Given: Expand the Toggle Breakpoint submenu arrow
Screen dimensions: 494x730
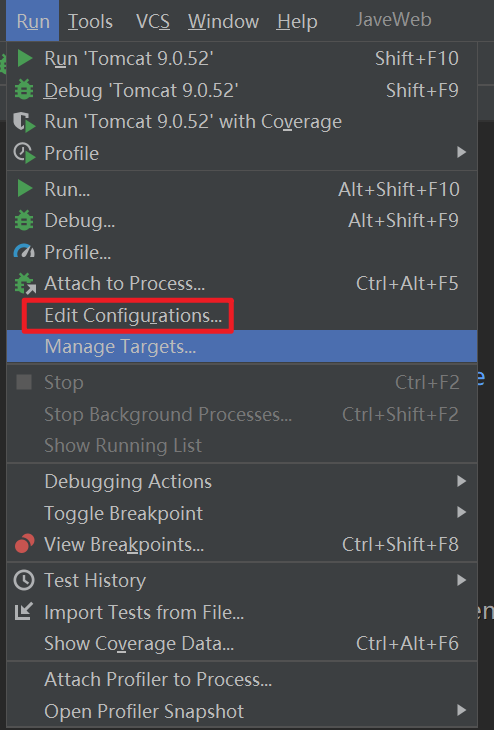Looking at the screenshot, I should [x=461, y=512].
